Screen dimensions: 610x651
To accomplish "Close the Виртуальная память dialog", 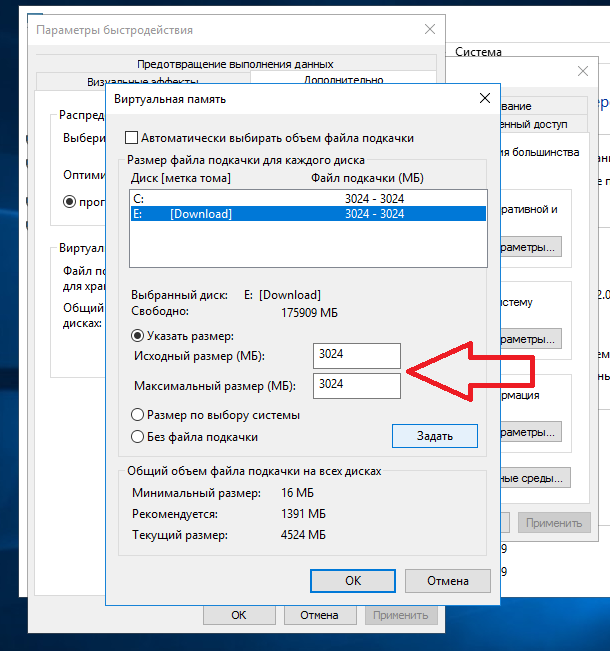I will click(485, 98).
